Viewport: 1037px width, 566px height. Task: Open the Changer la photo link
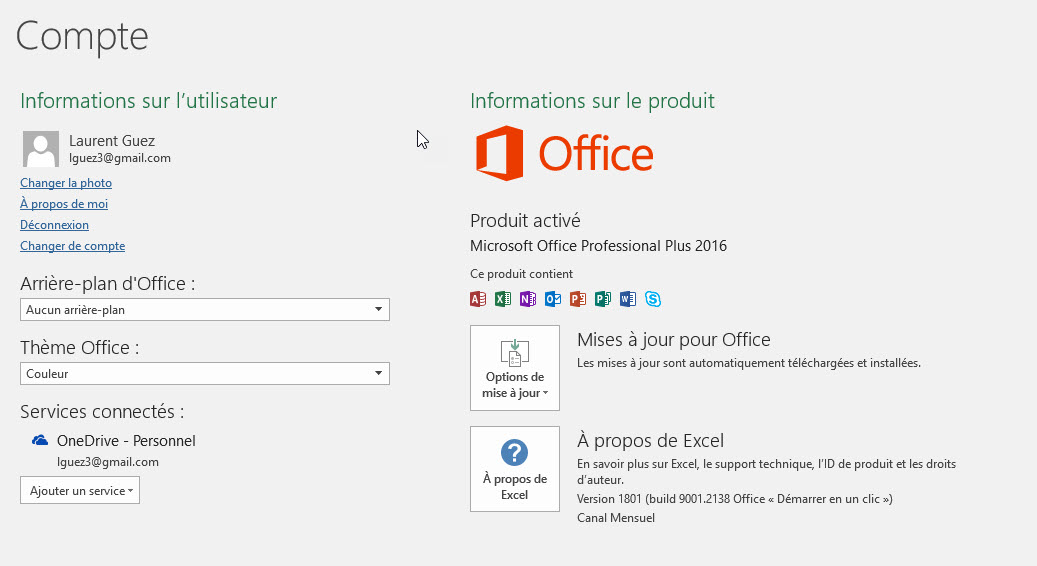coord(66,182)
